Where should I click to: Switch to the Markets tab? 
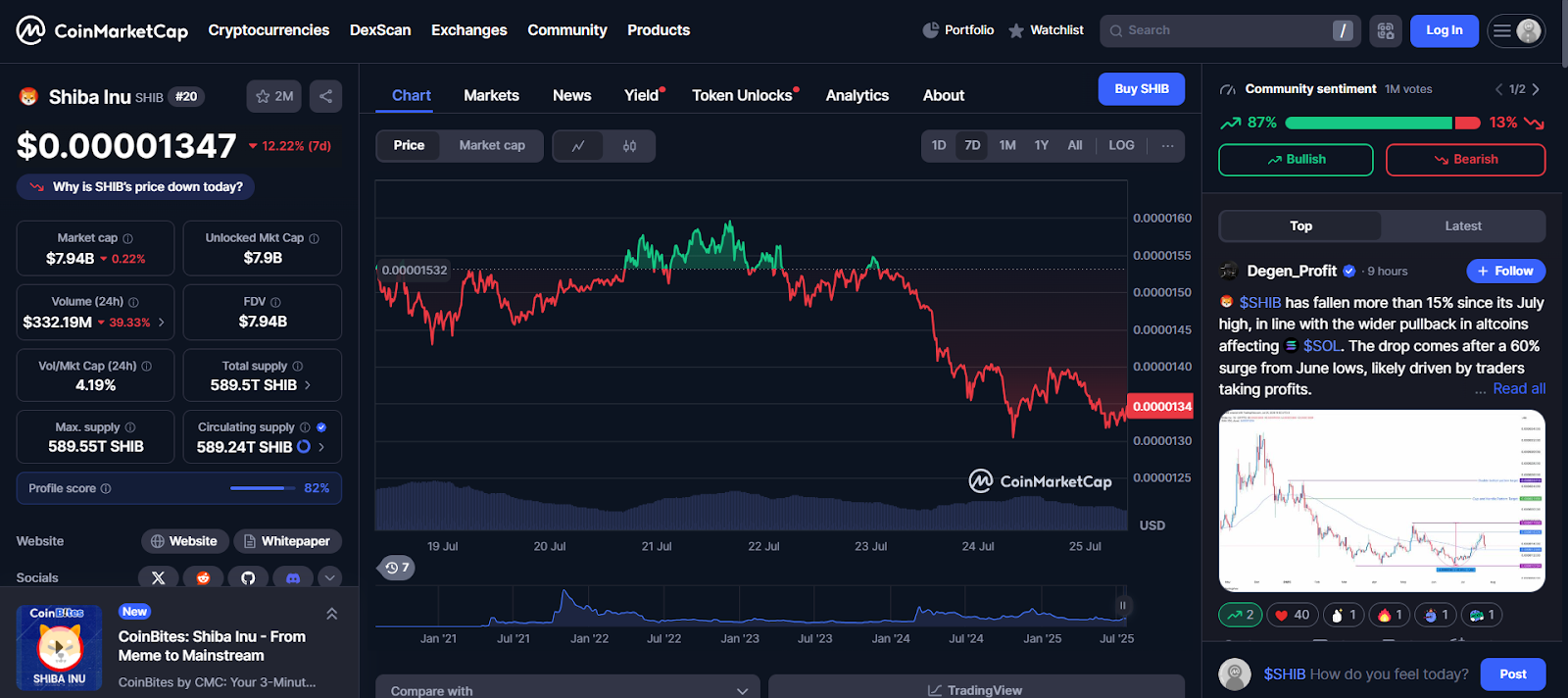[491, 95]
